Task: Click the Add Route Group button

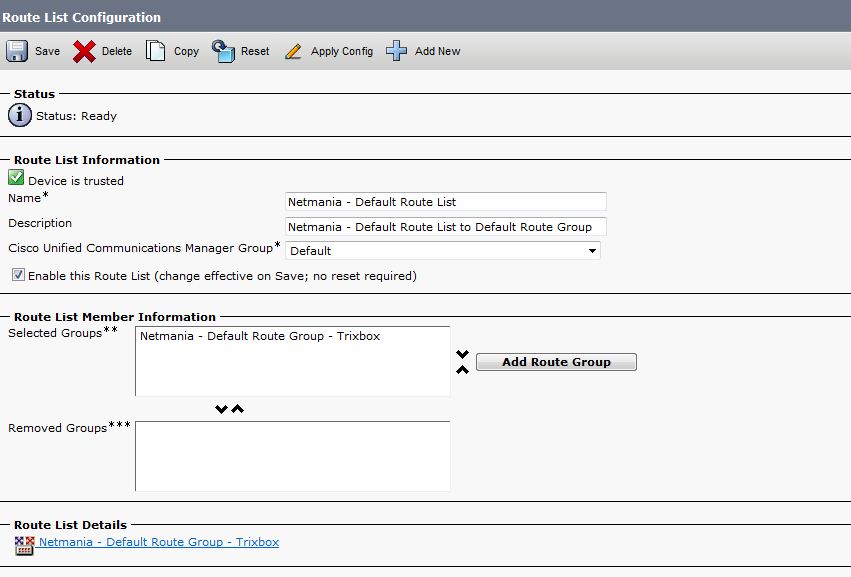Action: point(556,362)
